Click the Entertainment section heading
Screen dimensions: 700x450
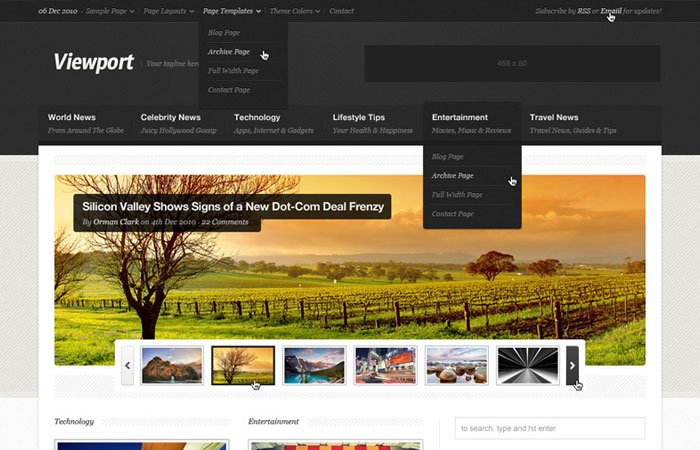(x=273, y=421)
